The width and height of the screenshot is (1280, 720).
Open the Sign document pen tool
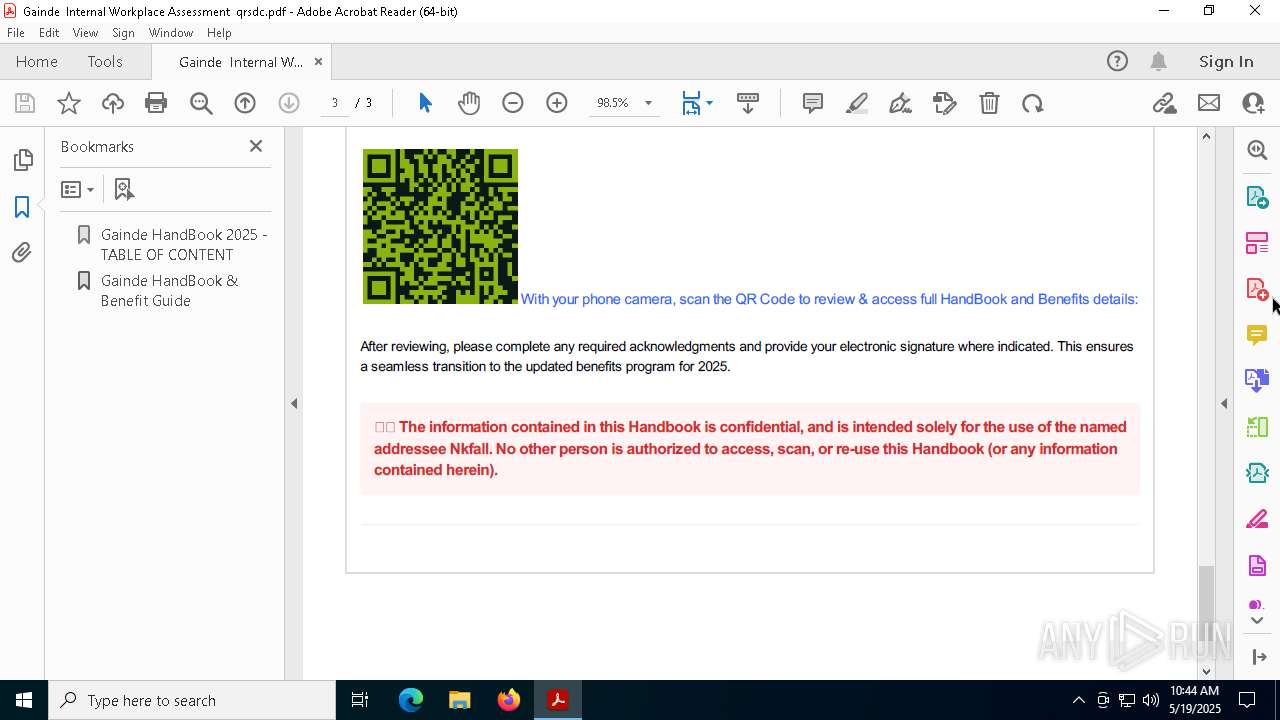pyautogui.click(x=900, y=103)
